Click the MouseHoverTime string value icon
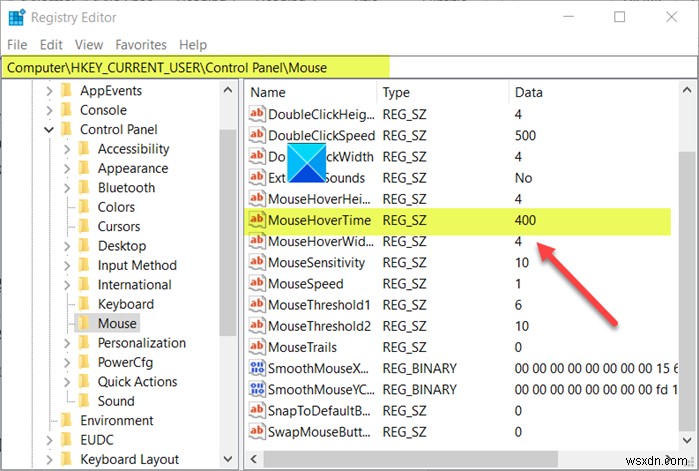699x471 pixels. coord(257,220)
